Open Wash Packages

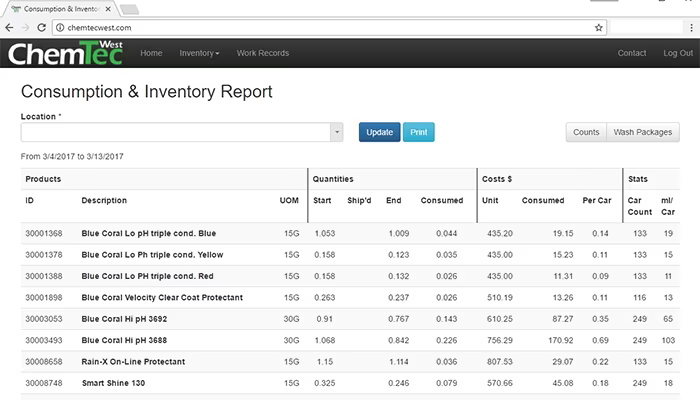643,132
